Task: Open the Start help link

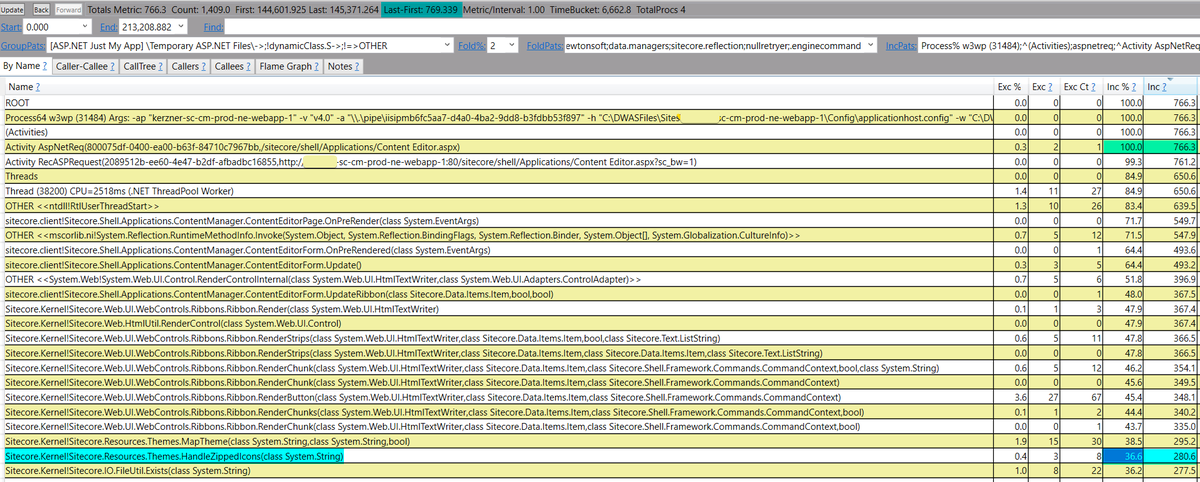Action: point(11,27)
